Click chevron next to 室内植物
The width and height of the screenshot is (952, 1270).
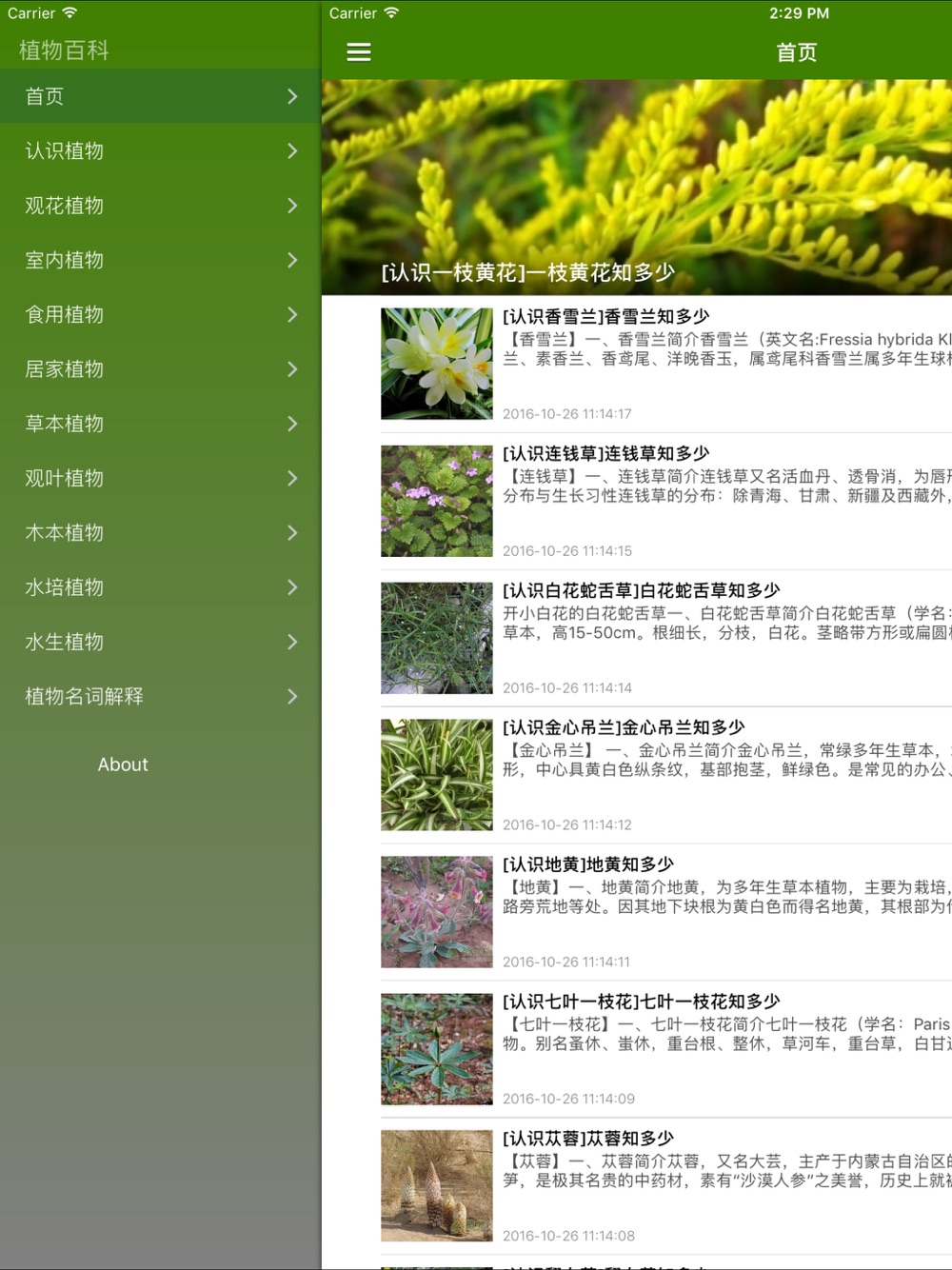click(292, 260)
